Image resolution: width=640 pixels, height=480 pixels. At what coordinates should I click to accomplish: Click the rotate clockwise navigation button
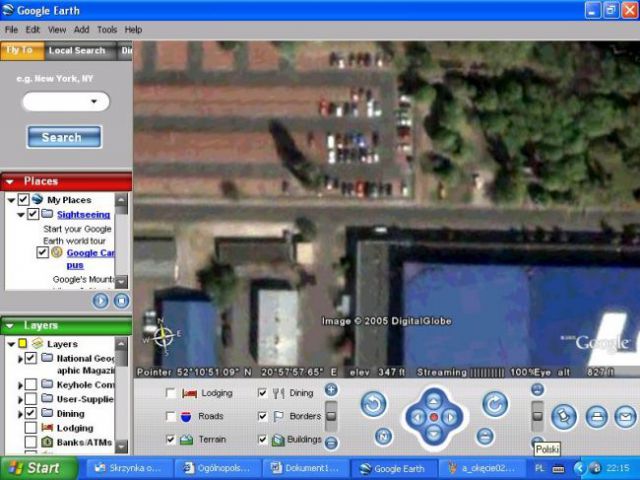(x=495, y=404)
